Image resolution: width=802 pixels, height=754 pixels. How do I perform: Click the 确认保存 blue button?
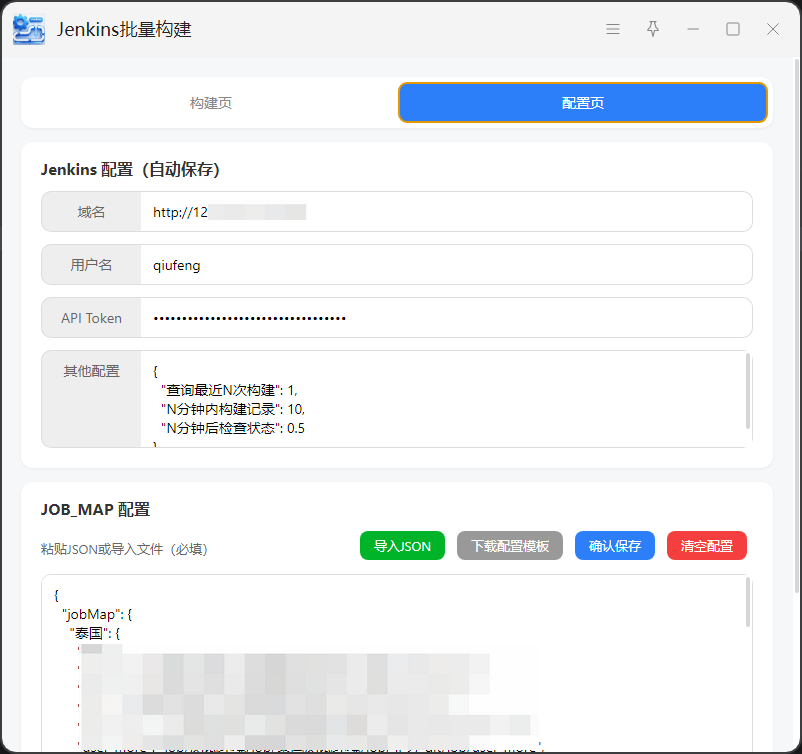615,546
